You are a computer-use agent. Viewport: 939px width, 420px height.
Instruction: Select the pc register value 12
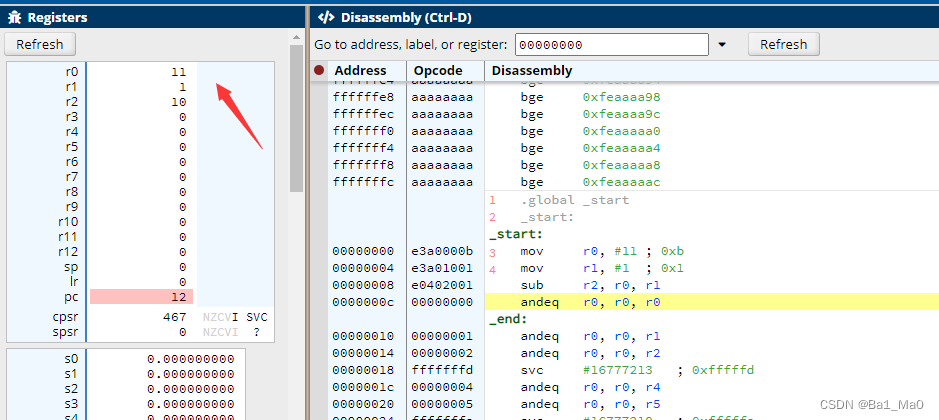178,297
